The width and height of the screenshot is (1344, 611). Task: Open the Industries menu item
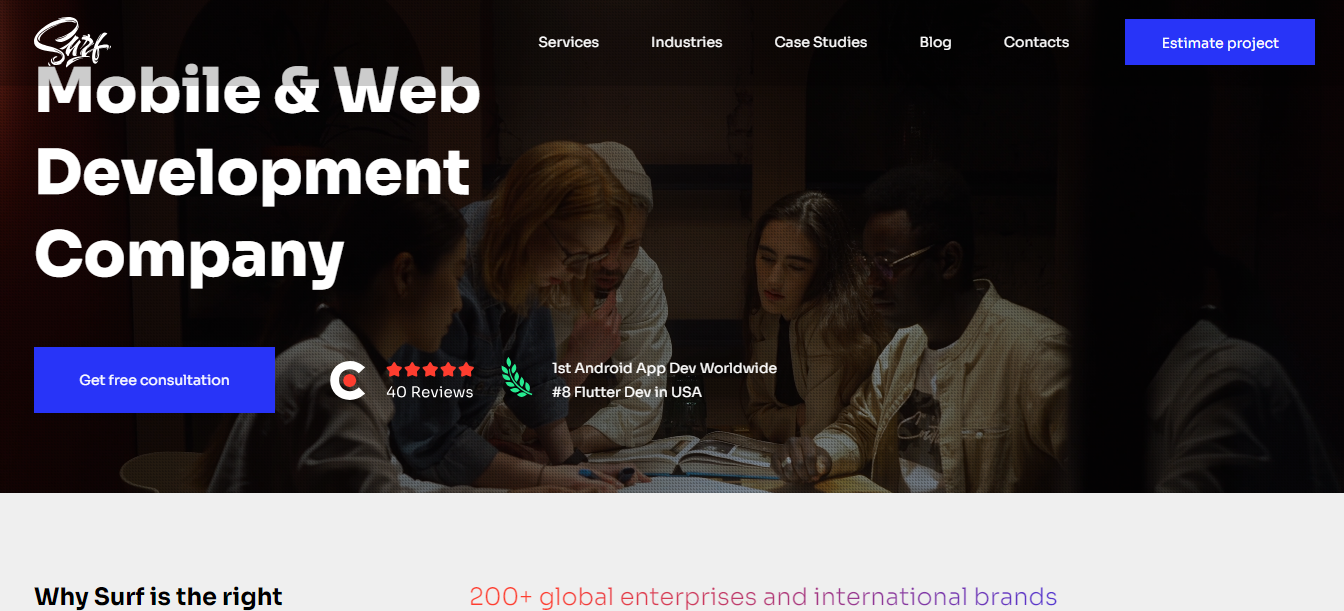click(686, 42)
